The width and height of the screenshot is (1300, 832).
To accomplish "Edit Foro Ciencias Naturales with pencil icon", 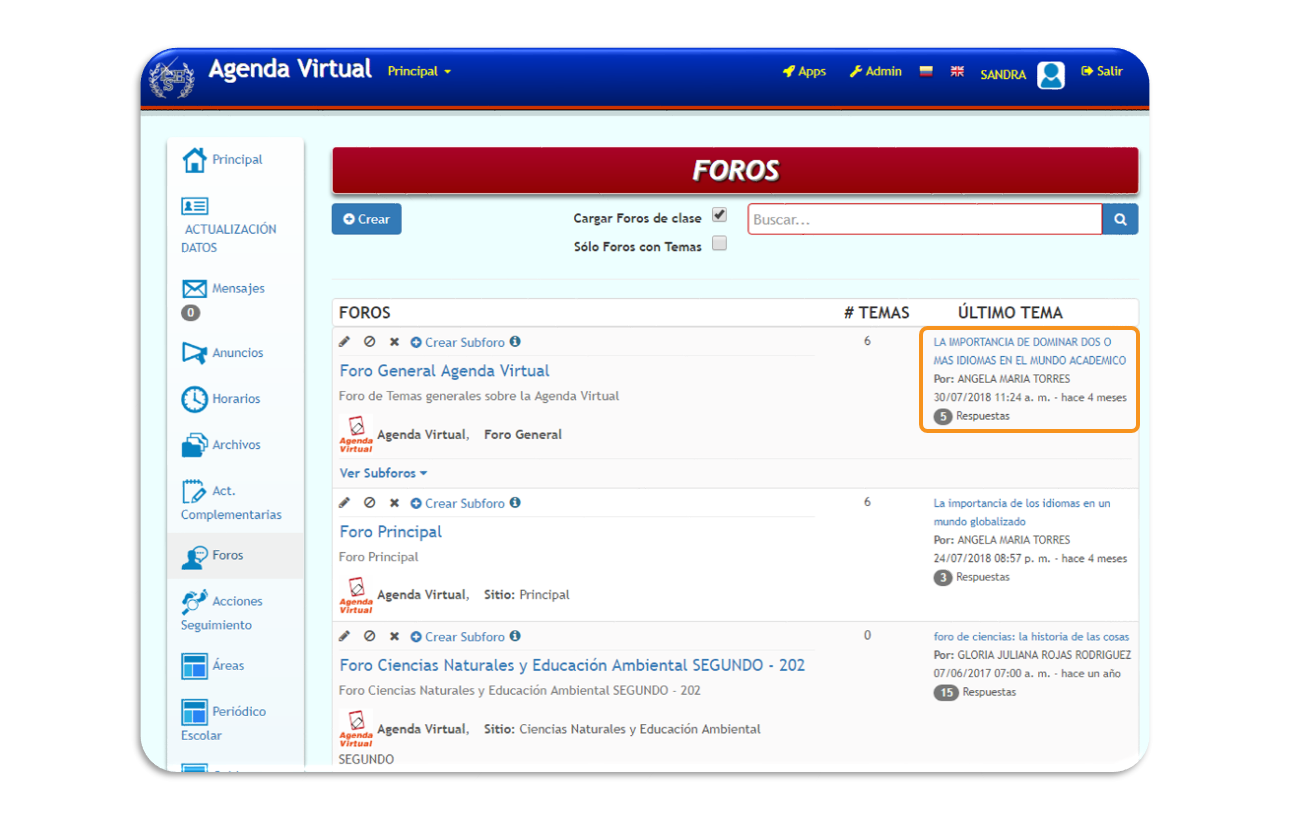I will pos(345,636).
